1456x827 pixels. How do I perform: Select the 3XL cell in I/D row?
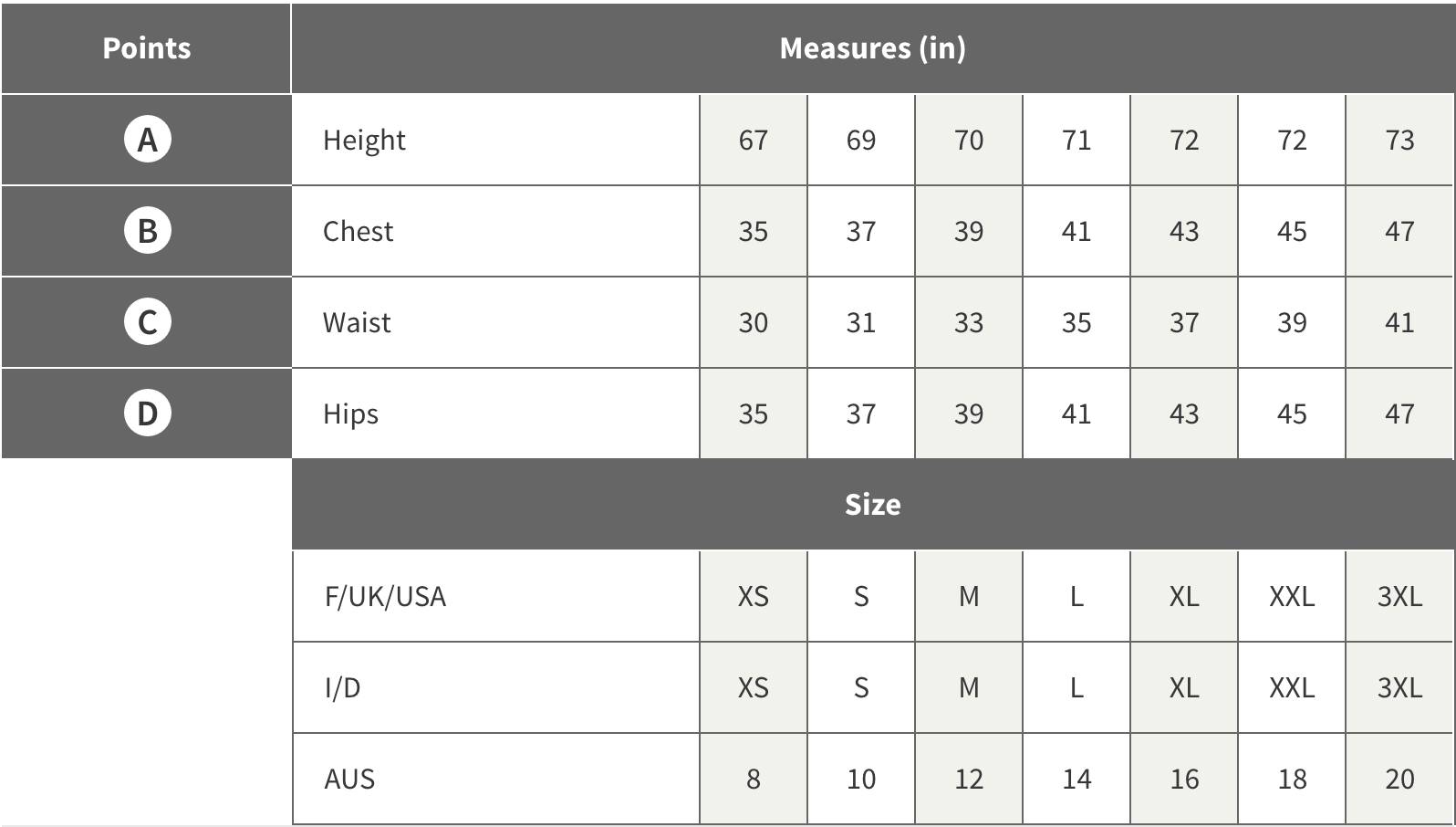1399,687
